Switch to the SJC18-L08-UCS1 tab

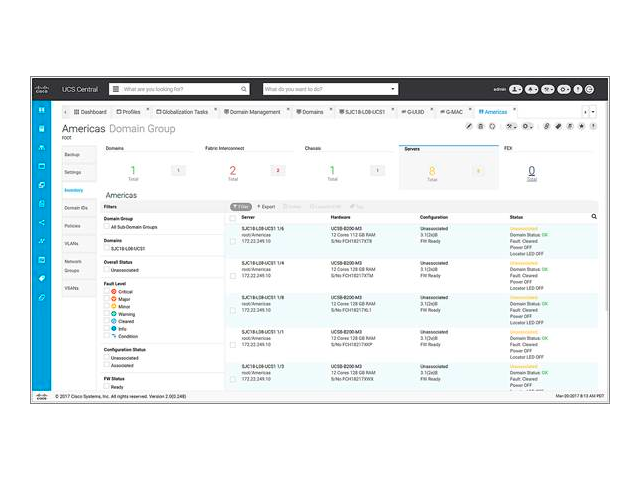(x=362, y=112)
